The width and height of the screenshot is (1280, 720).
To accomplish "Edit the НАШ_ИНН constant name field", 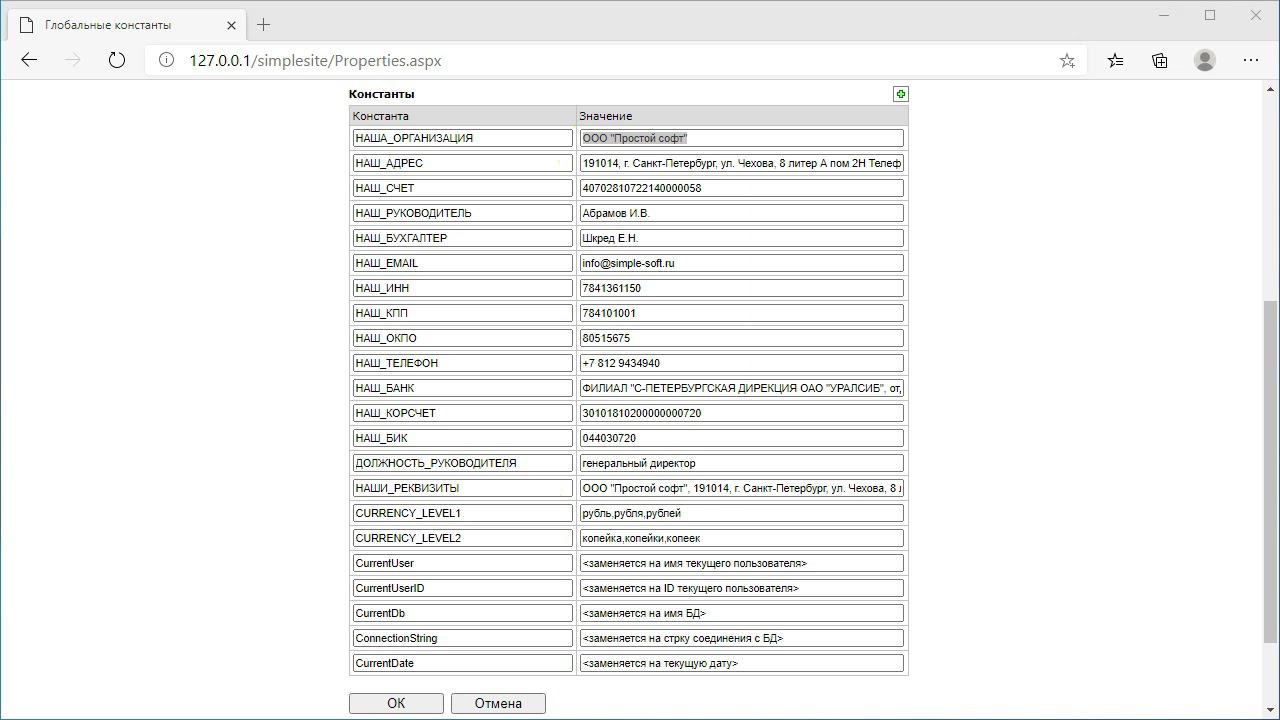I will click(x=462, y=288).
